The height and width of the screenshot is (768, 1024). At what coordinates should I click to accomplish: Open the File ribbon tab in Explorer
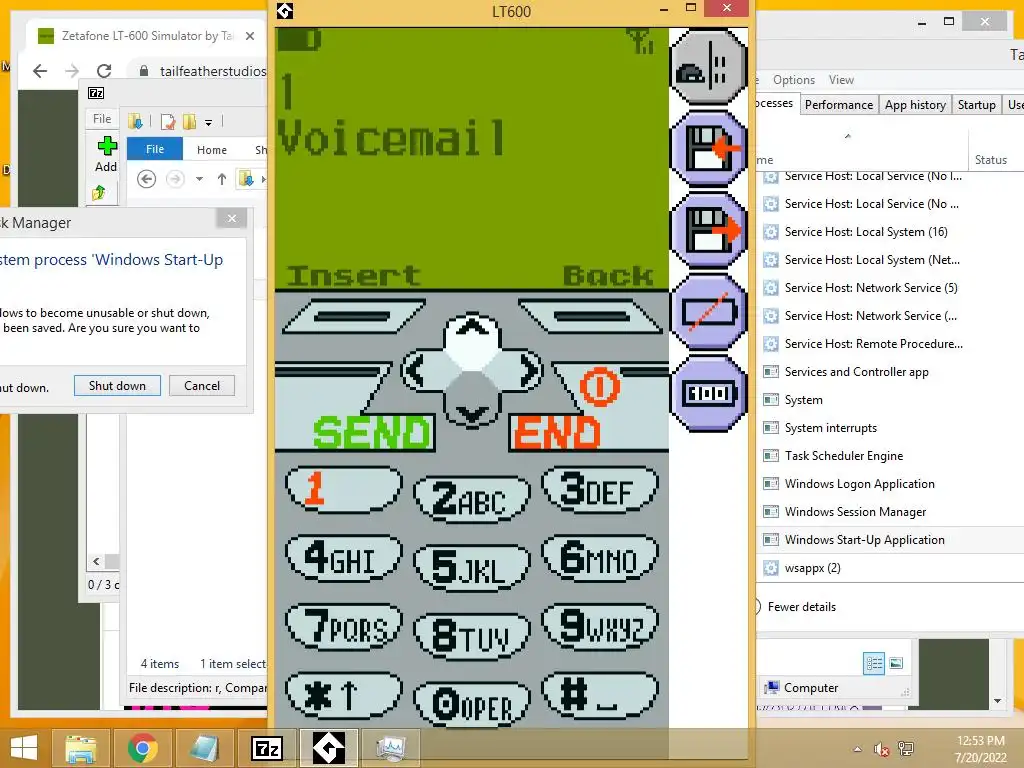pos(155,149)
